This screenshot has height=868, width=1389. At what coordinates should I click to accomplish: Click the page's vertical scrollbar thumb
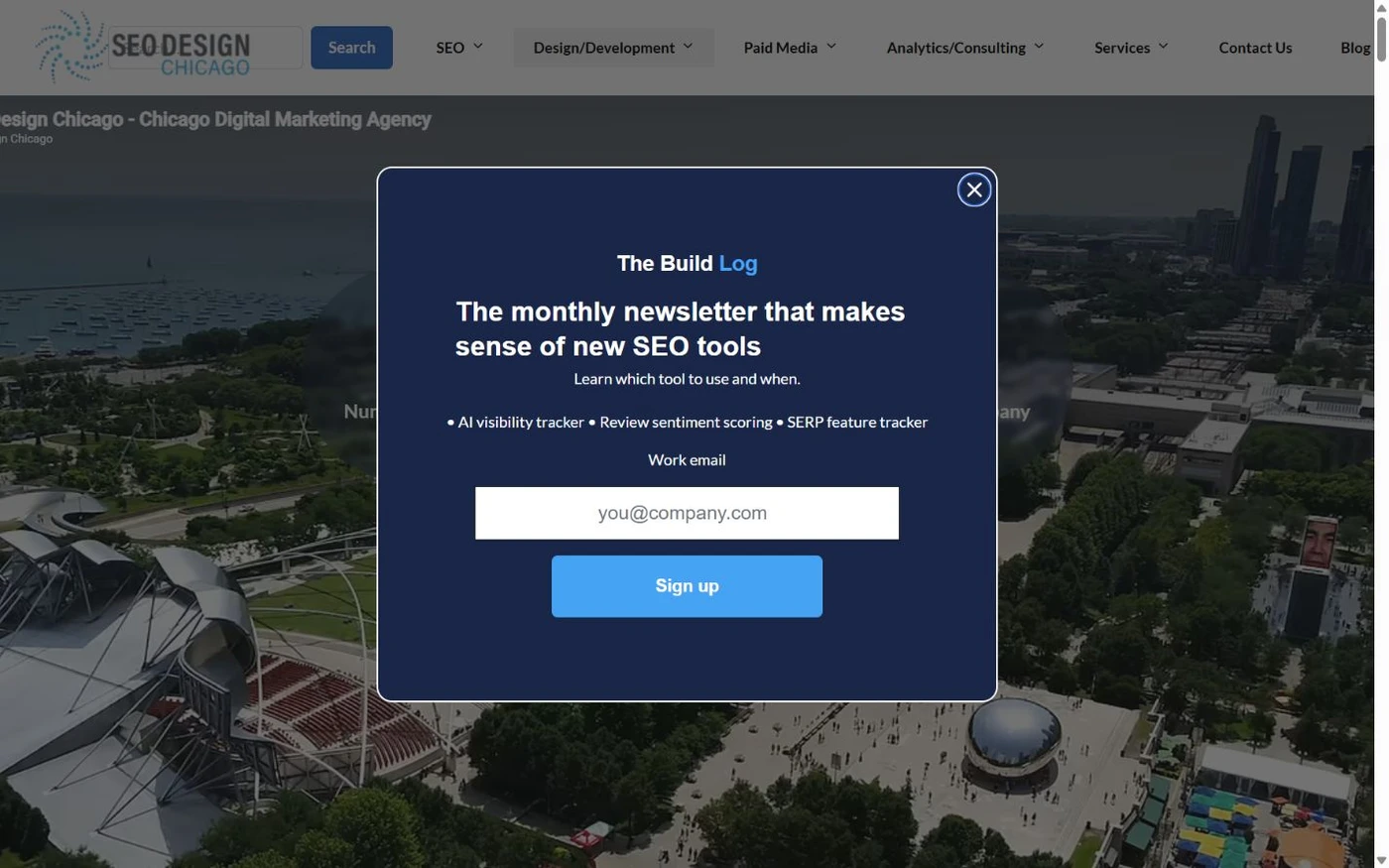click(1381, 38)
